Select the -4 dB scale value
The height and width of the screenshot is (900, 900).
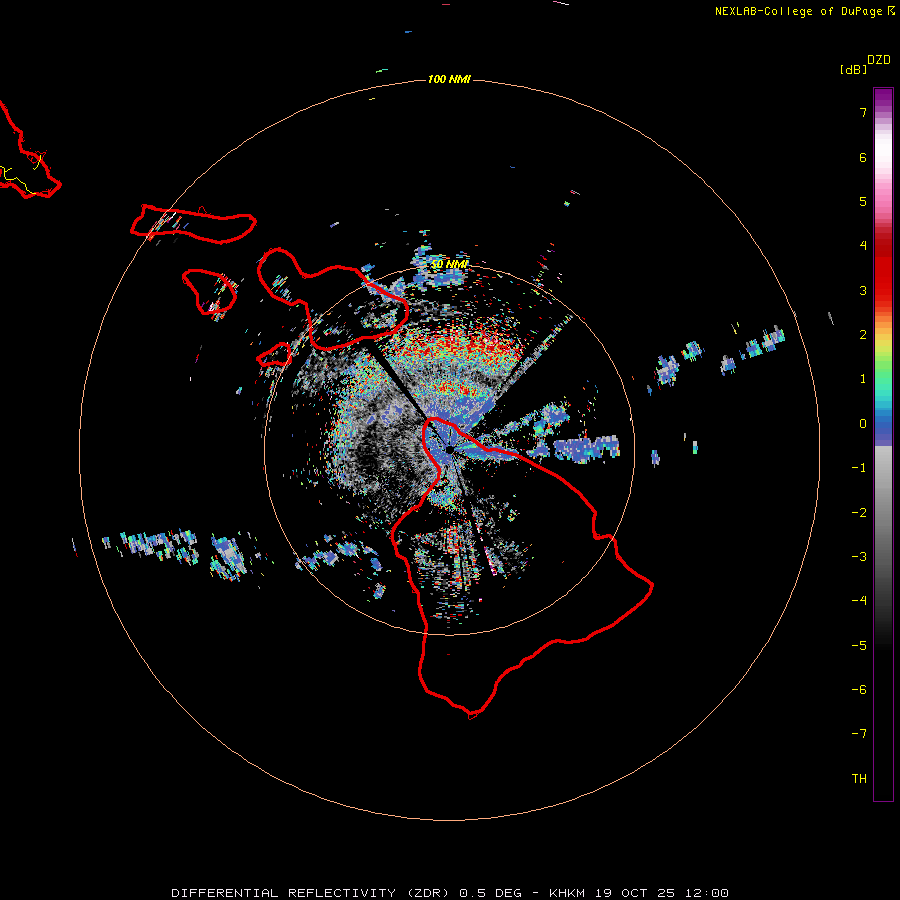[859, 601]
